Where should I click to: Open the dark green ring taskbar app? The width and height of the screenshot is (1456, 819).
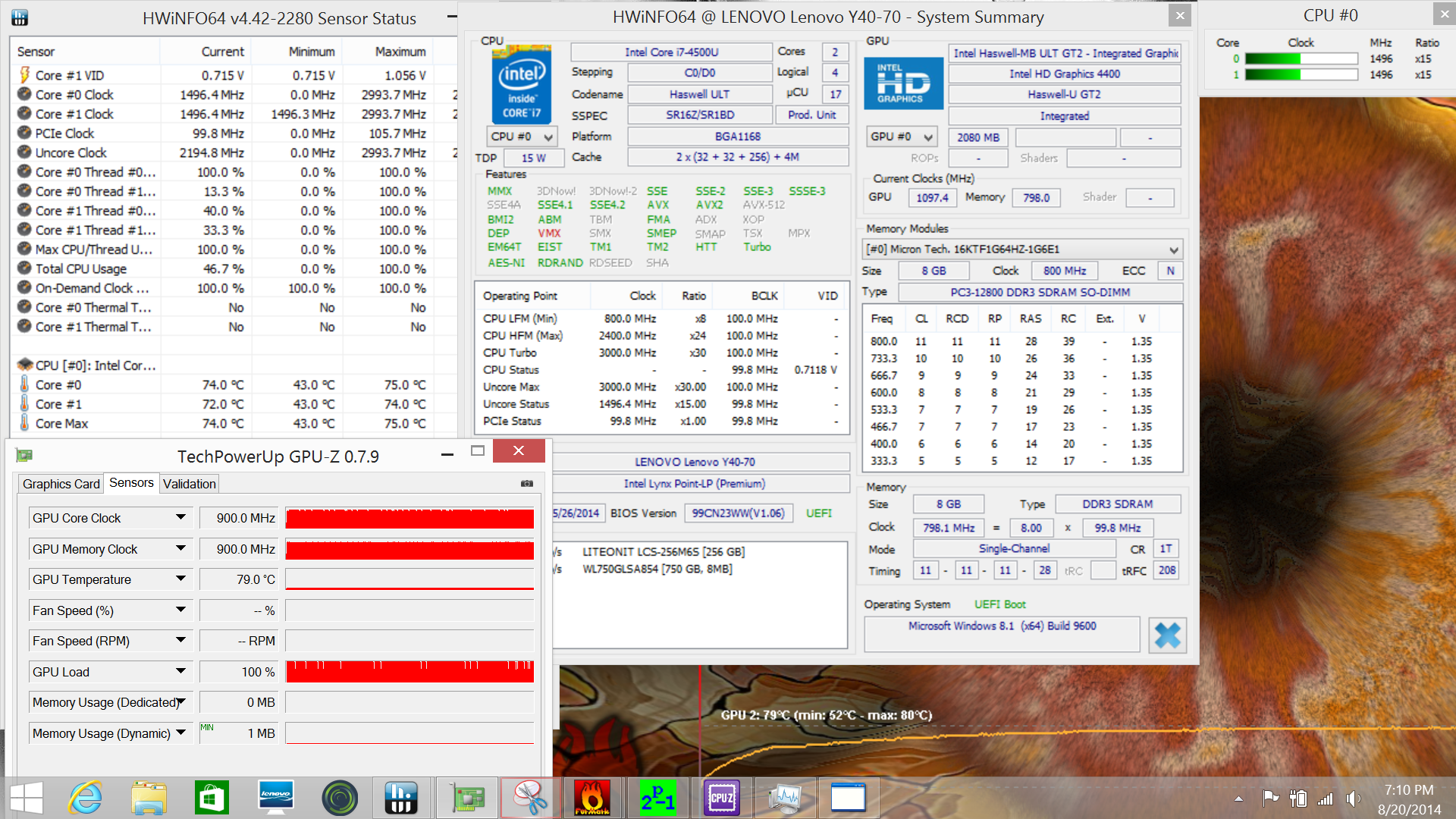pyautogui.click(x=339, y=798)
